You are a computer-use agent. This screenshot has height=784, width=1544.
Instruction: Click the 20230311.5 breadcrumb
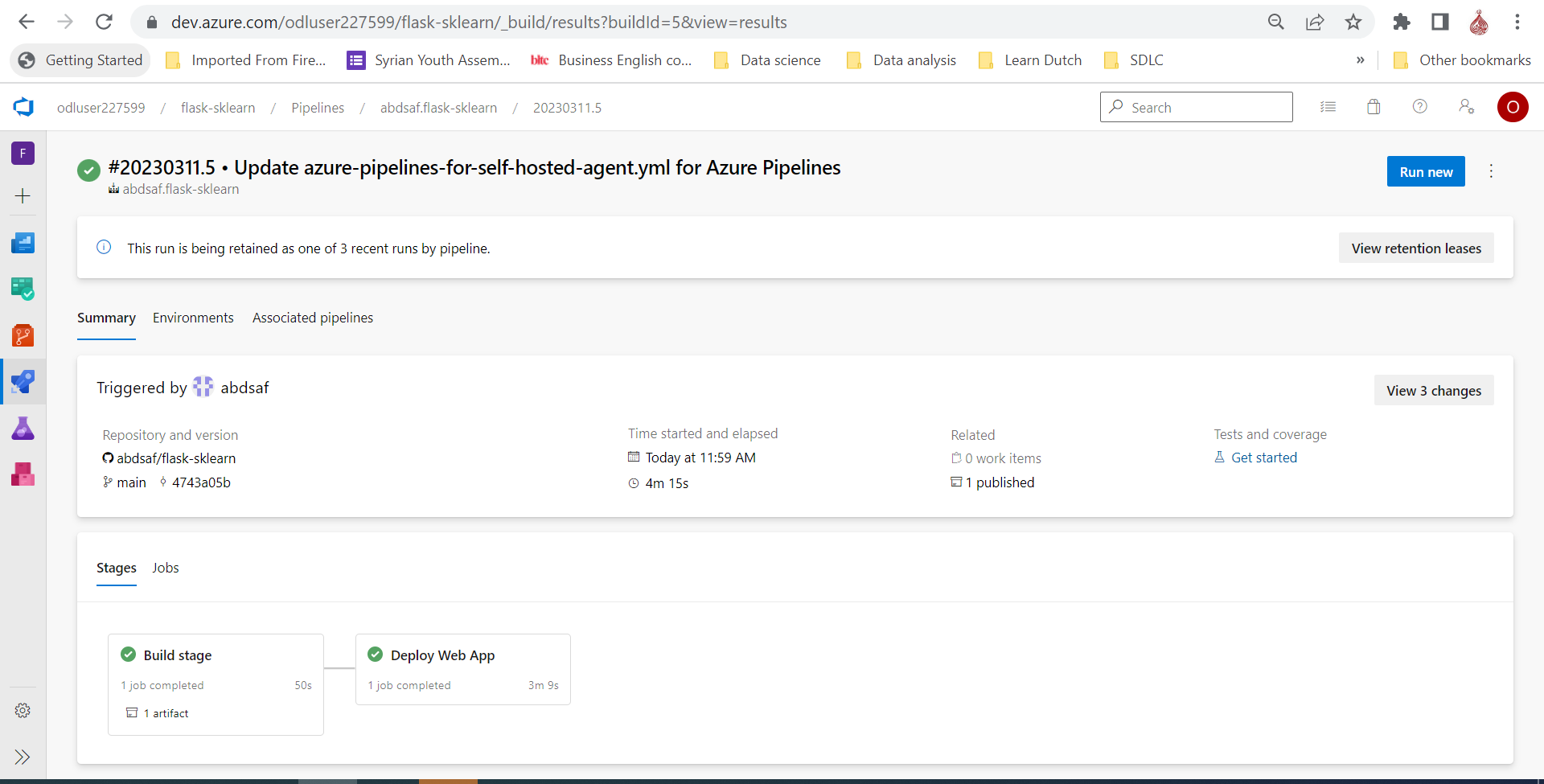coord(567,108)
